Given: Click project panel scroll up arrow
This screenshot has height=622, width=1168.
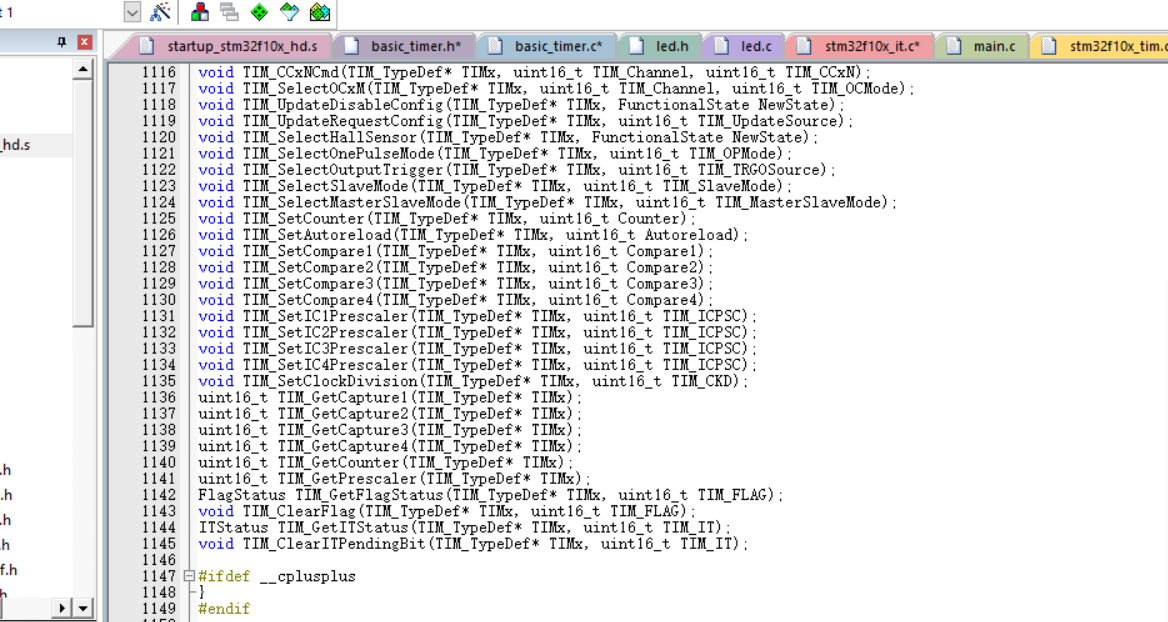Looking at the screenshot, I should 83,69.
